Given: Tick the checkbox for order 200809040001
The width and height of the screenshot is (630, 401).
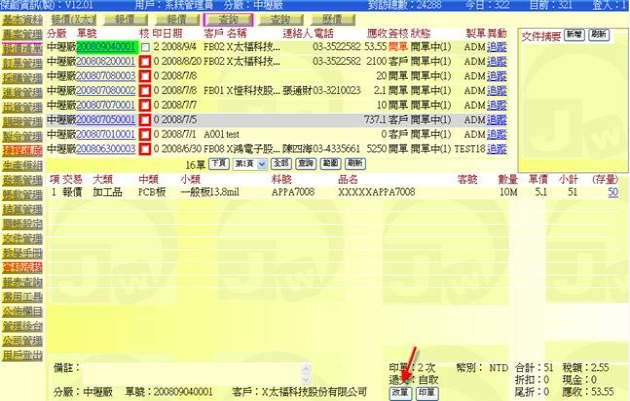Looking at the screenshot, I should tap(145, 47).
